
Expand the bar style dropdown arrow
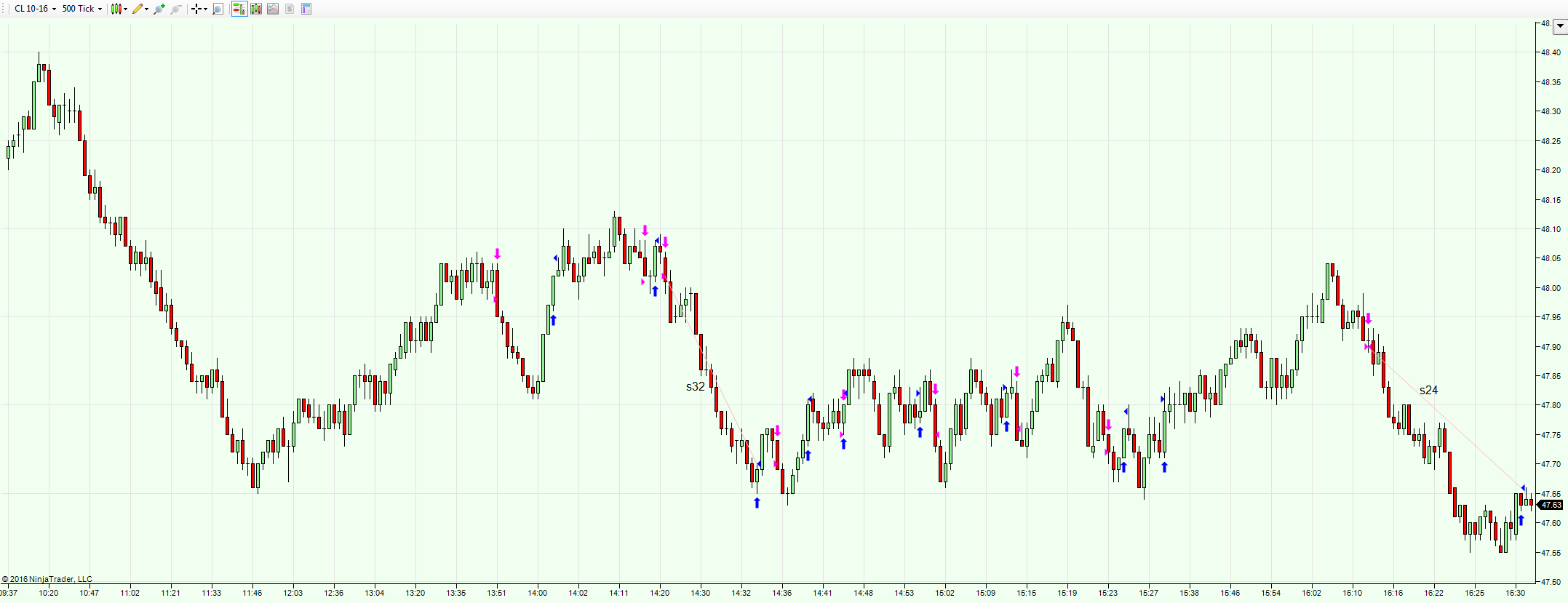pos(126,9)
